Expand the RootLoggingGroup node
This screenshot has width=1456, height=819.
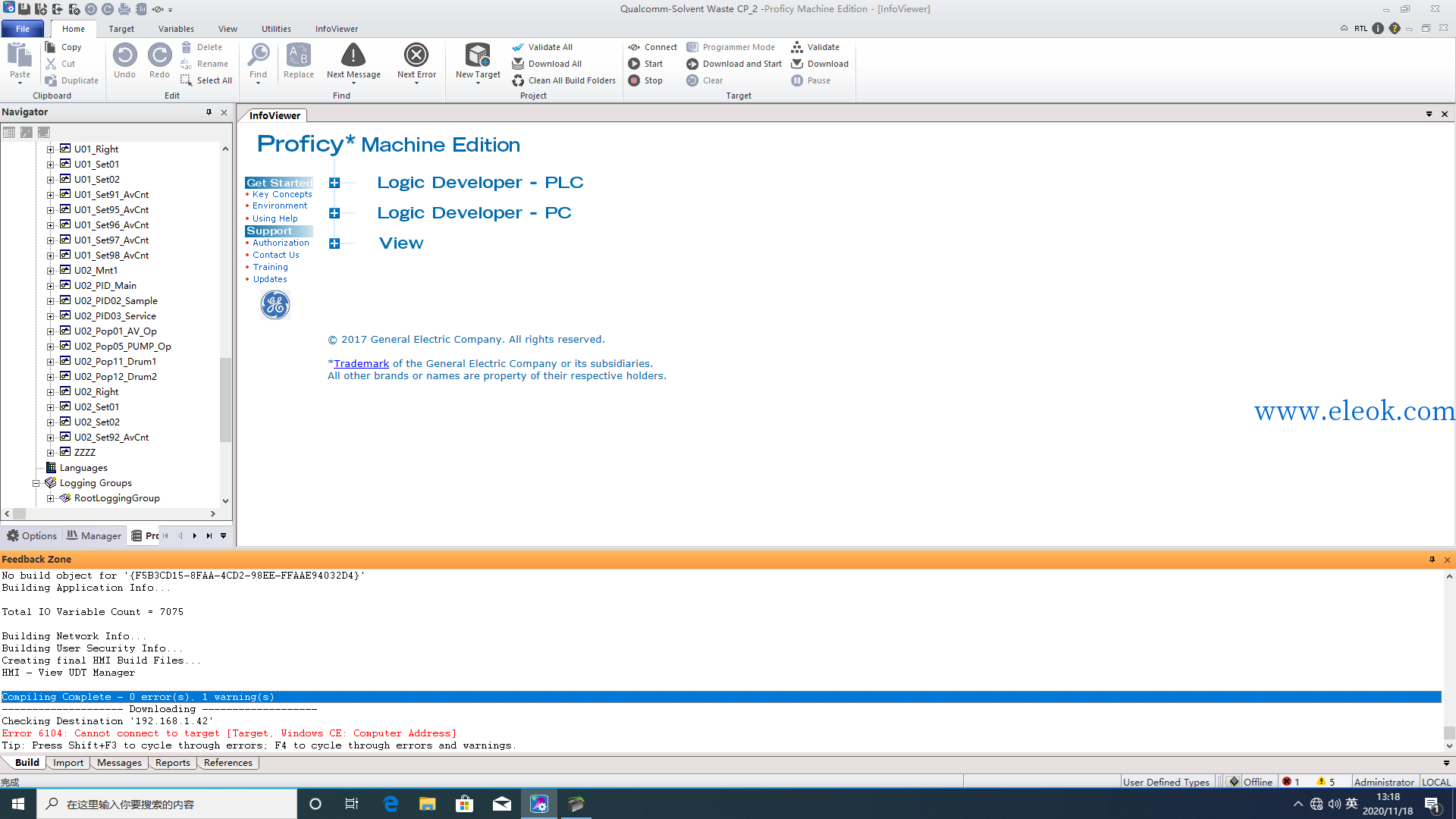[51, 498]
